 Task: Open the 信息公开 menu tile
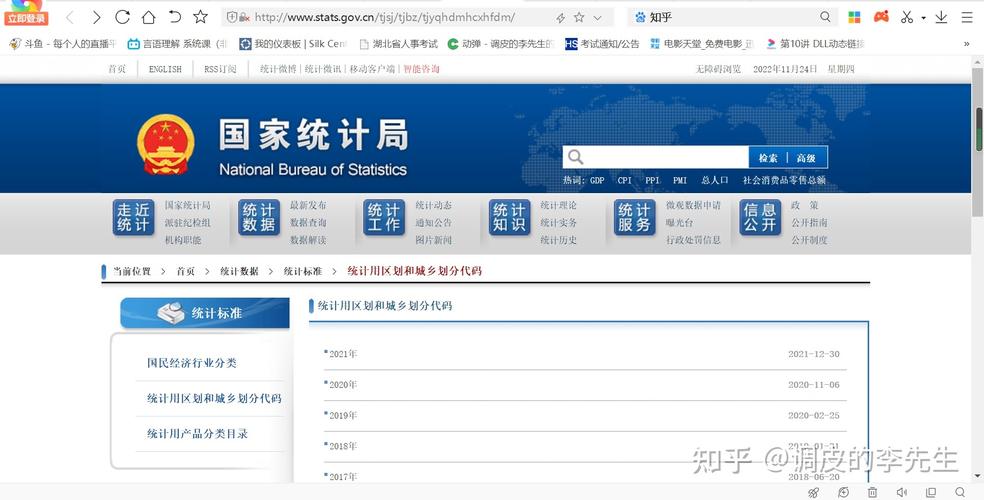pos(760,217)
